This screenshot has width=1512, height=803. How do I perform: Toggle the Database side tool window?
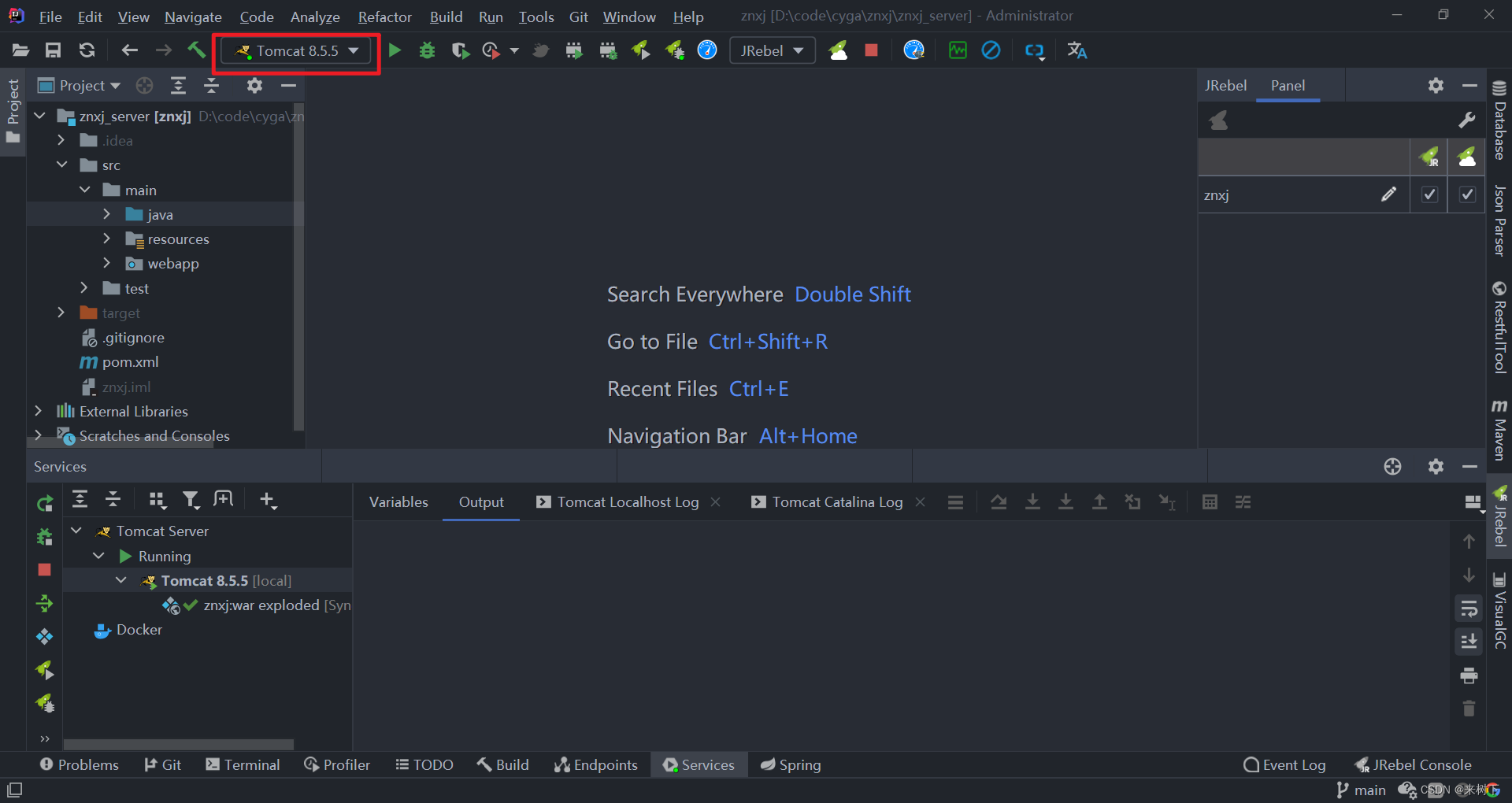1499,120
